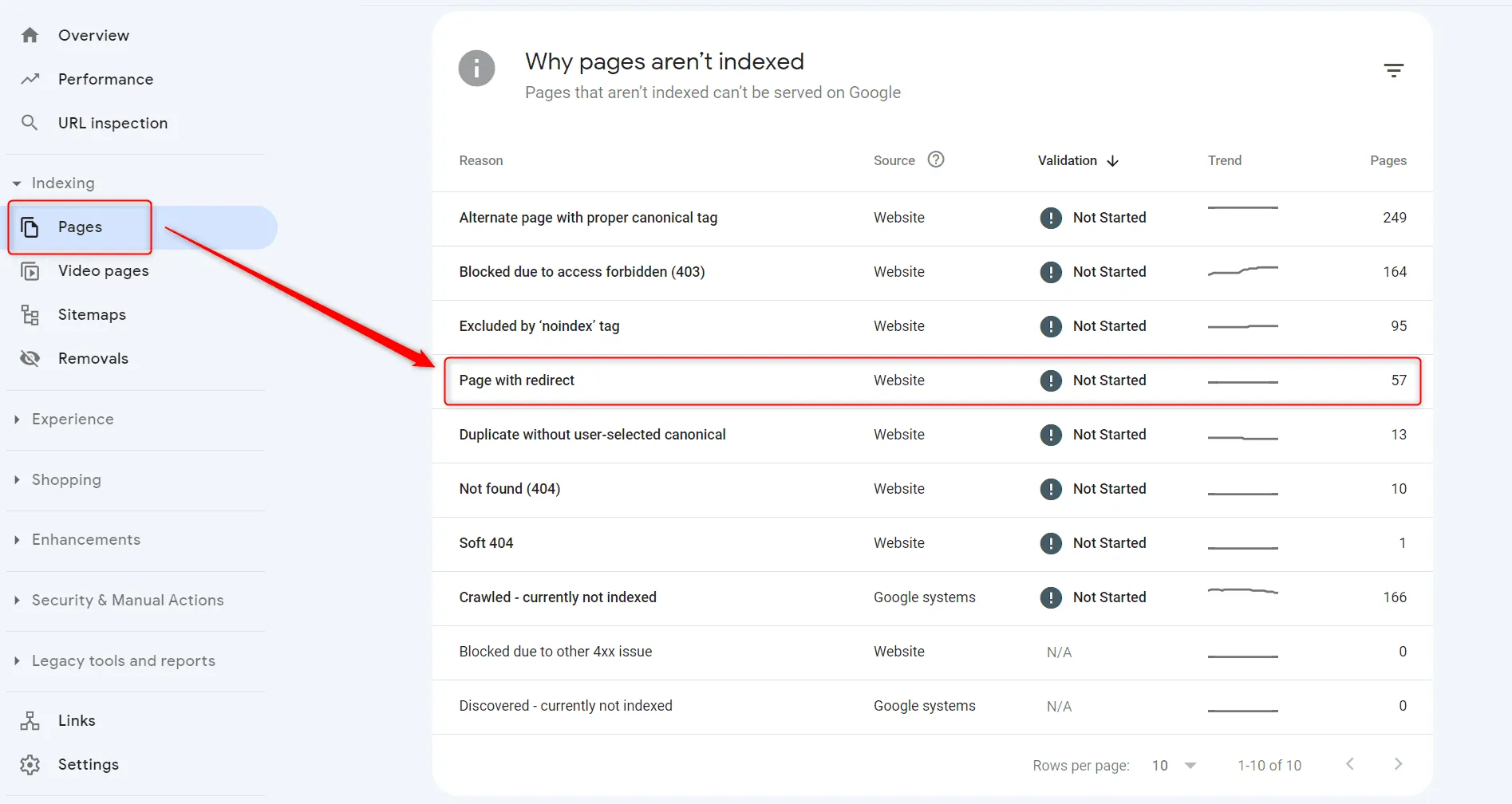The width and height of the screenshot is (1512, 804).
Task: Click the Removals crossed-eye icon
Action: pos(30,358)
